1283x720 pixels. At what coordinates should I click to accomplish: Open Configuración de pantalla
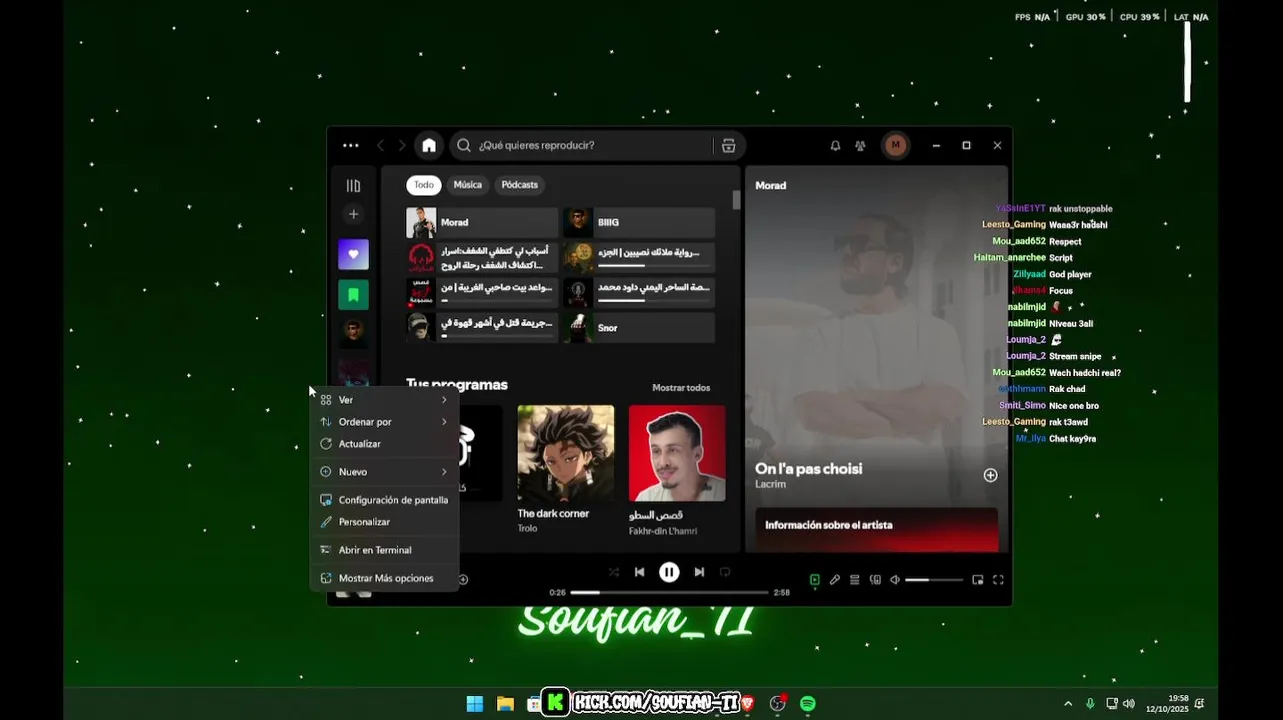(384, 500)
